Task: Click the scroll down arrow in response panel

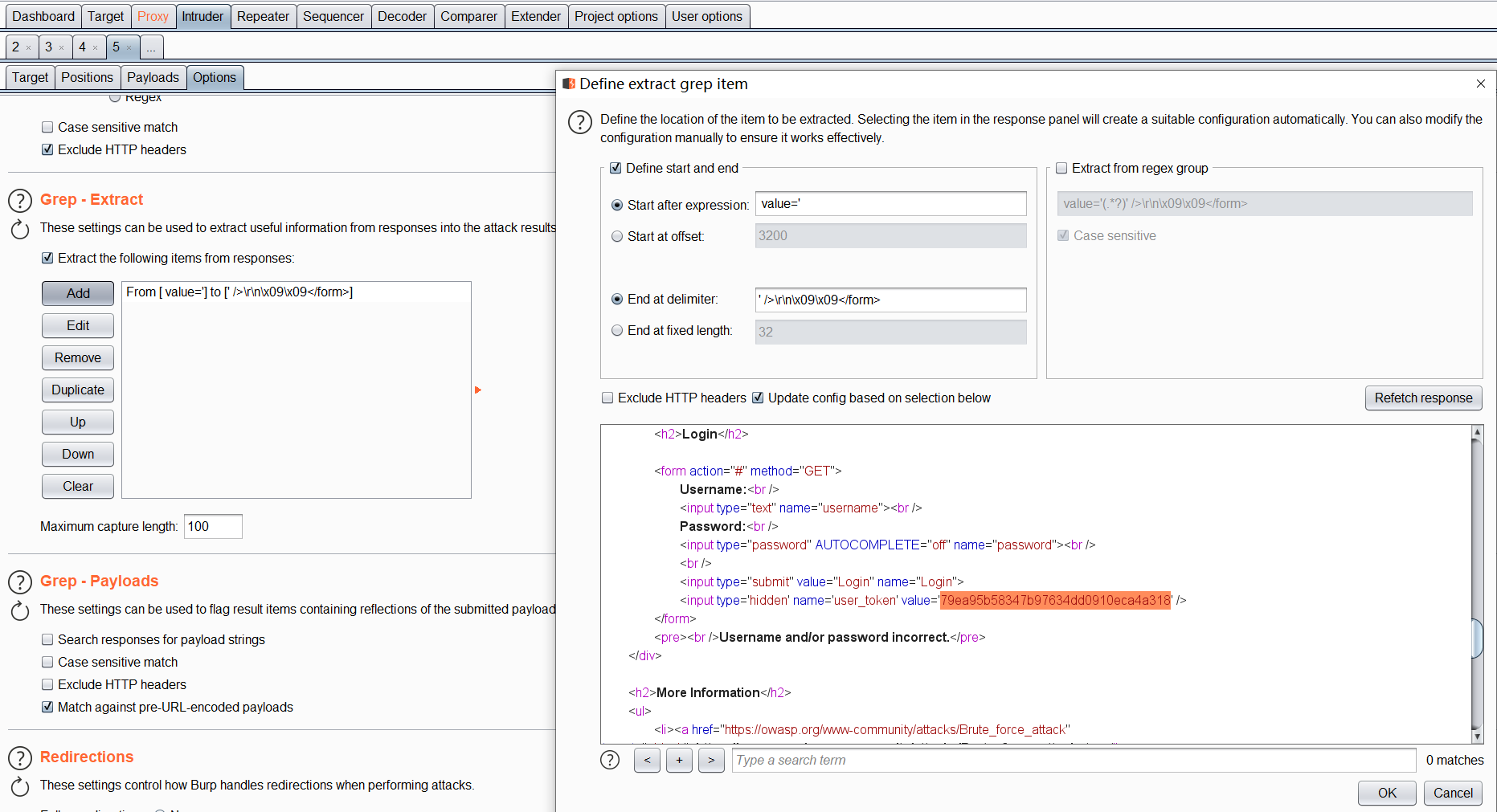Action: (1477, 736)
